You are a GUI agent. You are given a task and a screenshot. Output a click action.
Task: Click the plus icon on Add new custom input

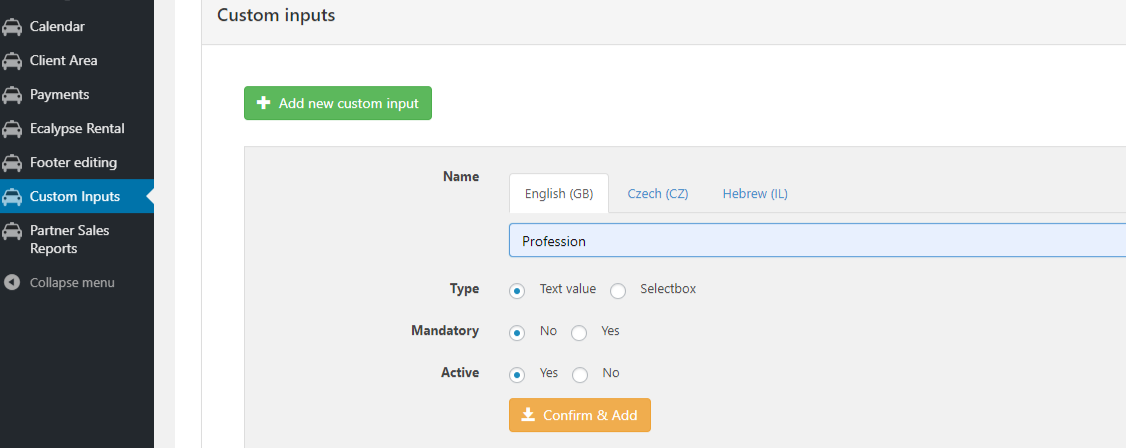[264, 103]
